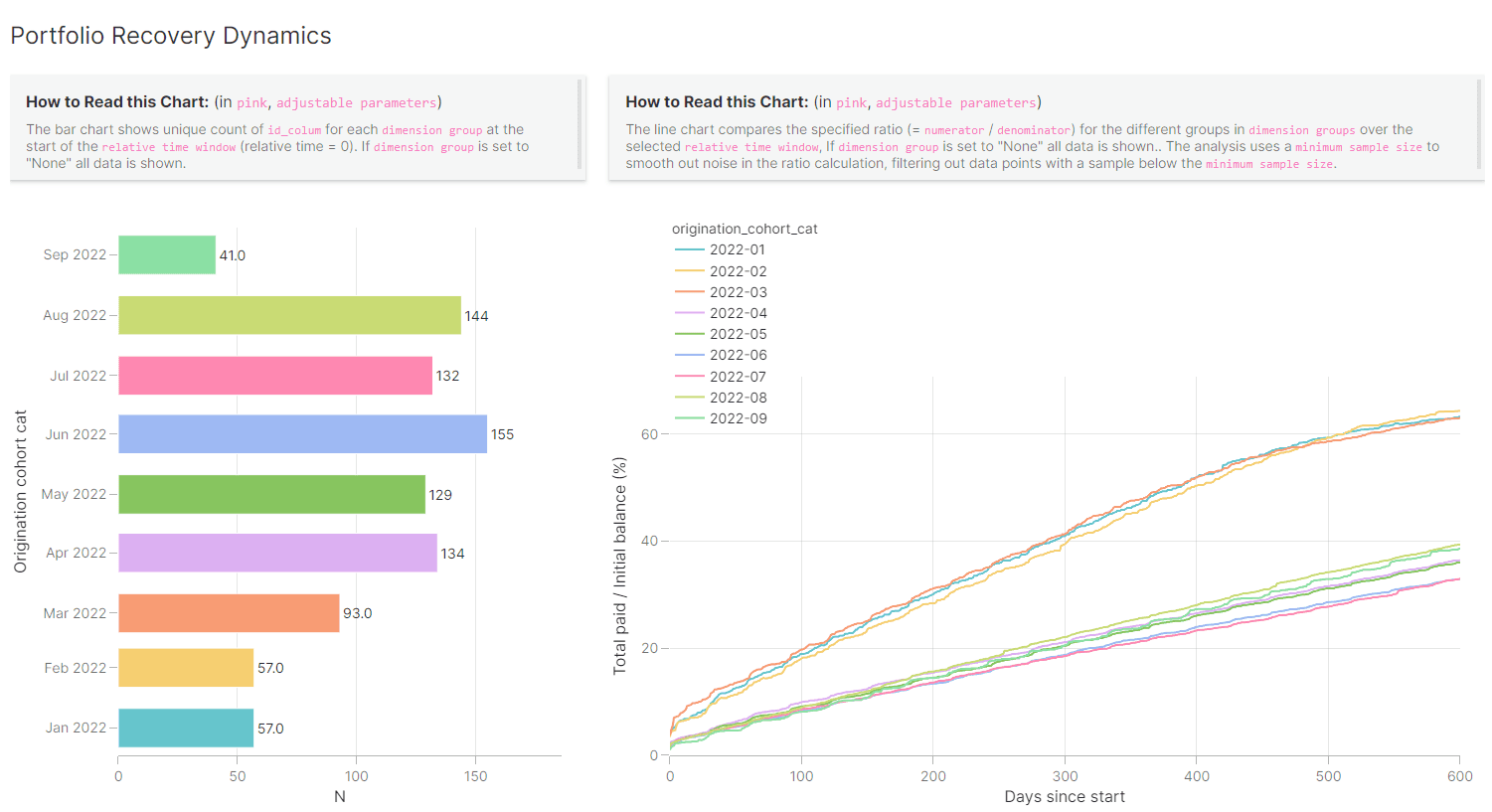The width and height of the screenshot is (1492, 812).
Task: Toggle 2022-09 legend entry
Action: pyautogui.click(x=721, y=418)
